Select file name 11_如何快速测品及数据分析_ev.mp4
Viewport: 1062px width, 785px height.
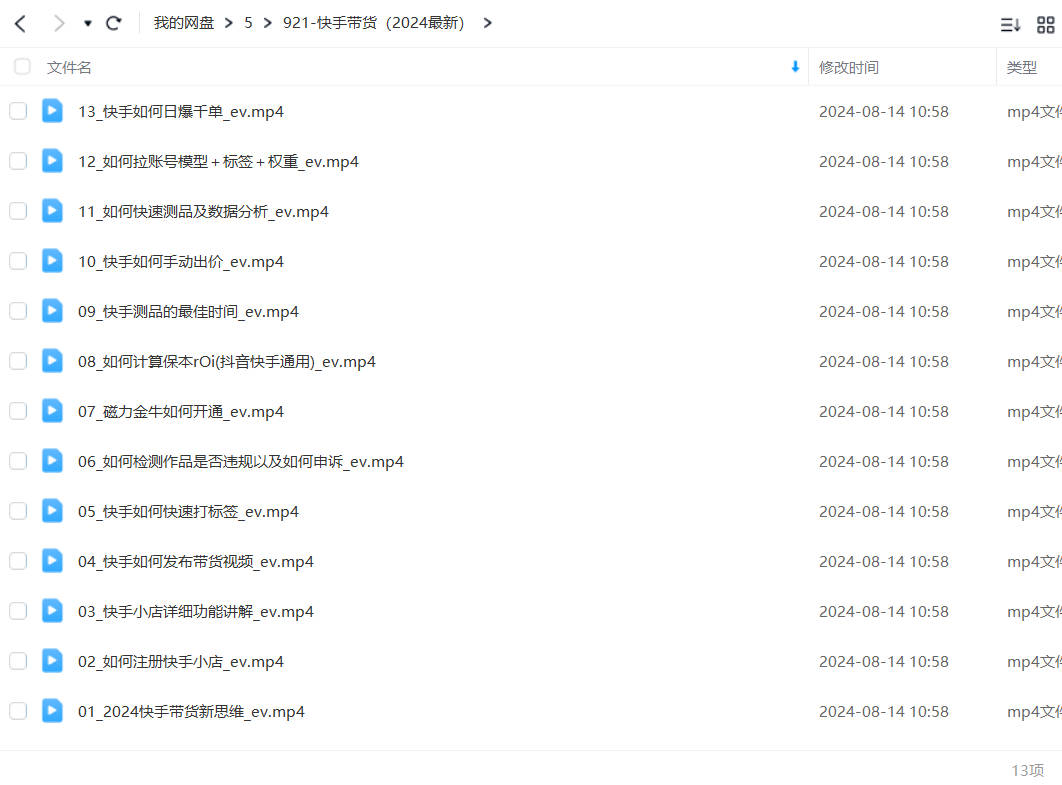click(x=203, y=212)
